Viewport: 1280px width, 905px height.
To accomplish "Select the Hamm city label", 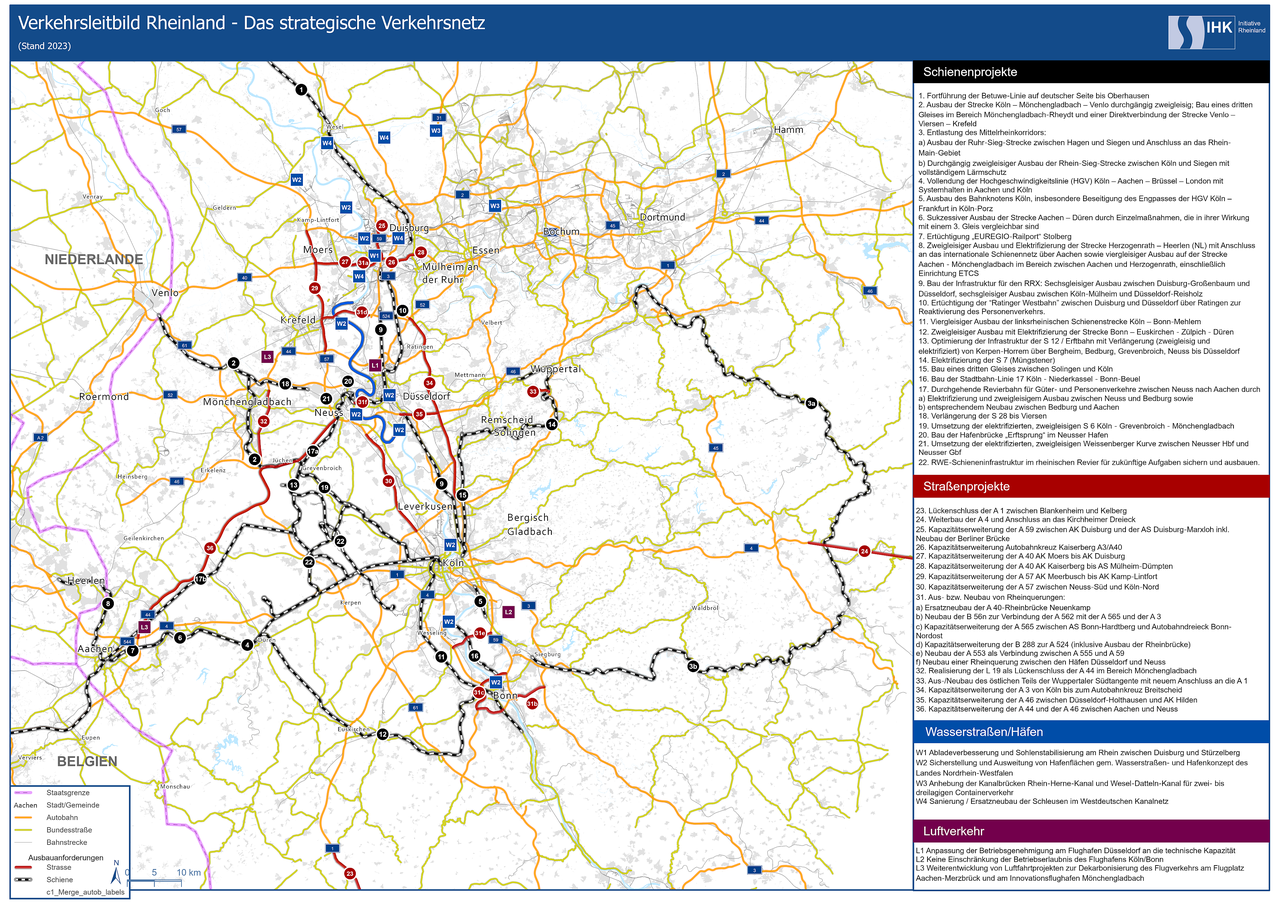I will (x=788, y=130).
